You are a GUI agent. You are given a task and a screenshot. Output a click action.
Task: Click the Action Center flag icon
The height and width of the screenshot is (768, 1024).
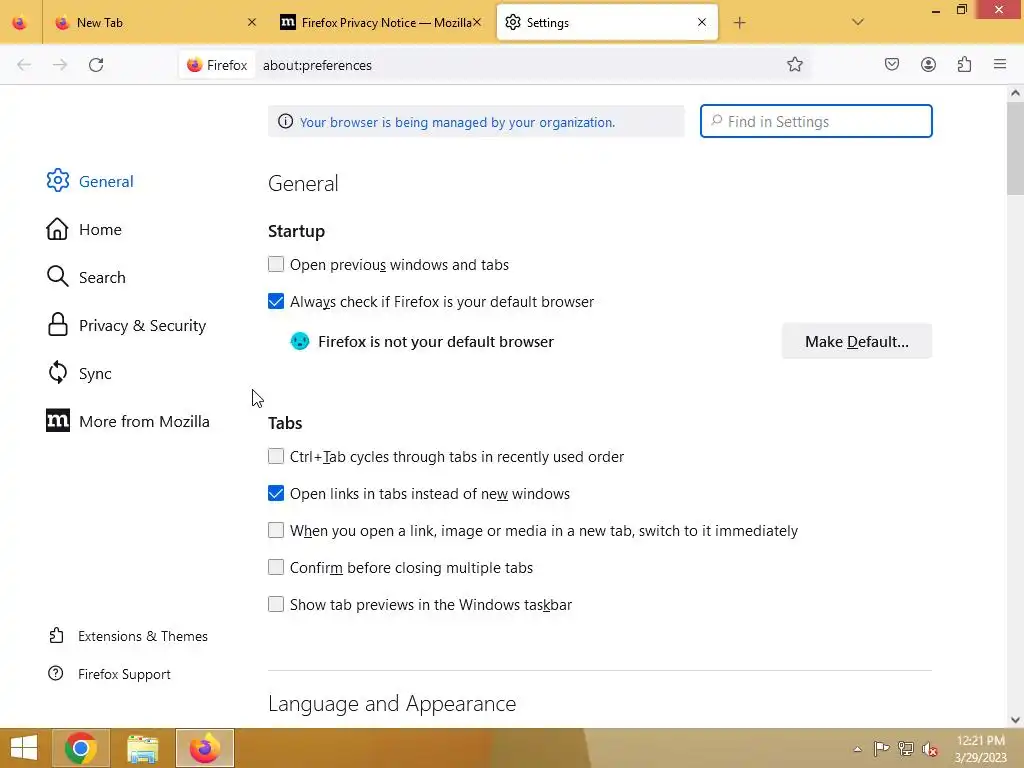[x=882, y=748]
